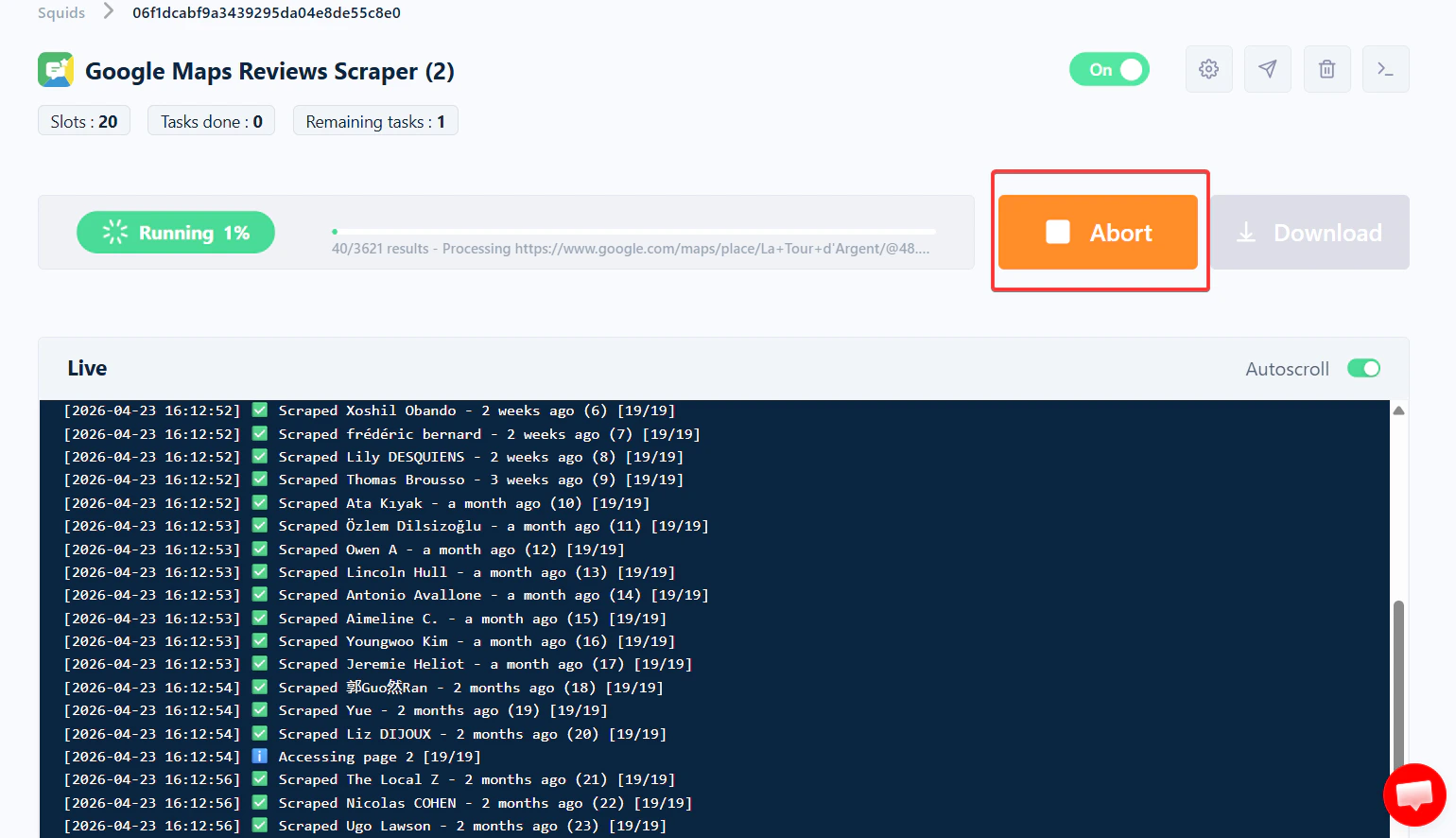Screen dimensions: 1456x838
Task: Open the squid settings gear
Action: [1208, 69]
